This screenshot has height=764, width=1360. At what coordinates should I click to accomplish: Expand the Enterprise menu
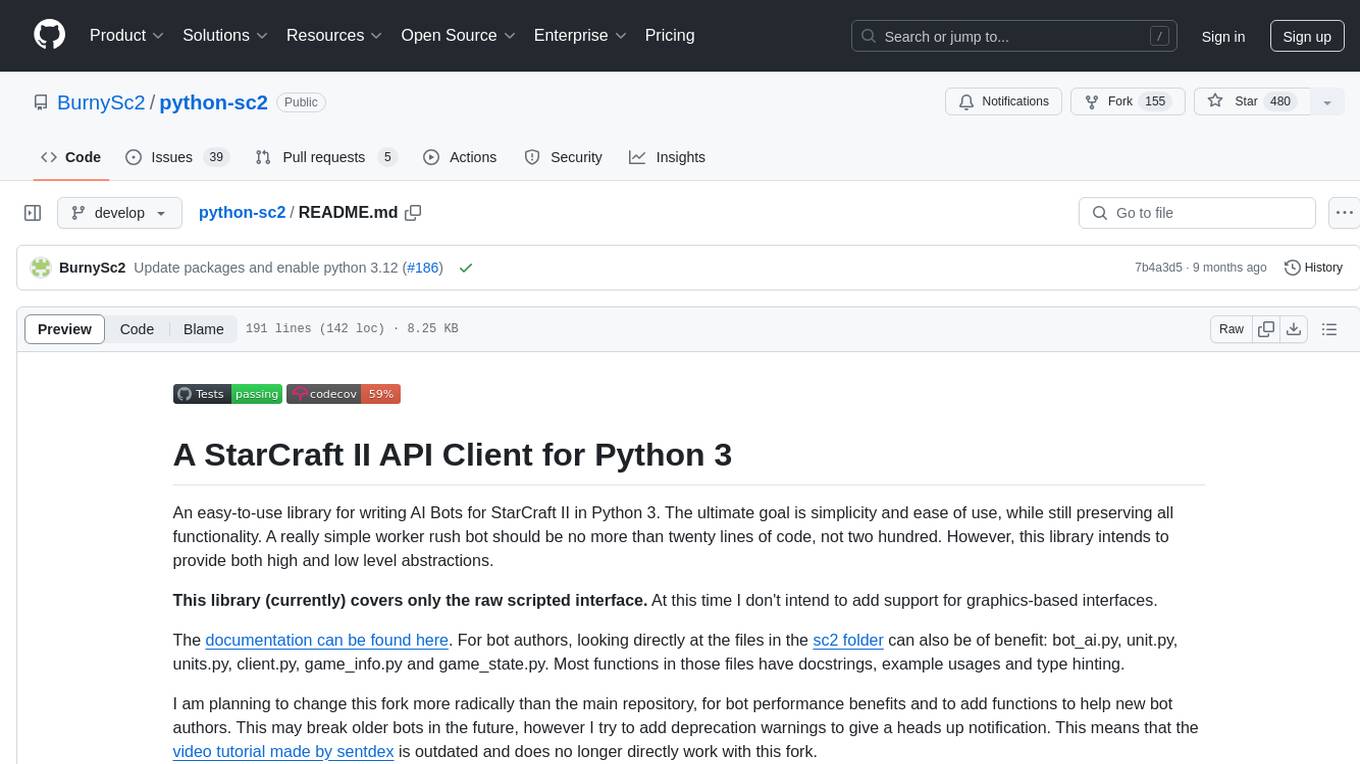coord(580,35)
